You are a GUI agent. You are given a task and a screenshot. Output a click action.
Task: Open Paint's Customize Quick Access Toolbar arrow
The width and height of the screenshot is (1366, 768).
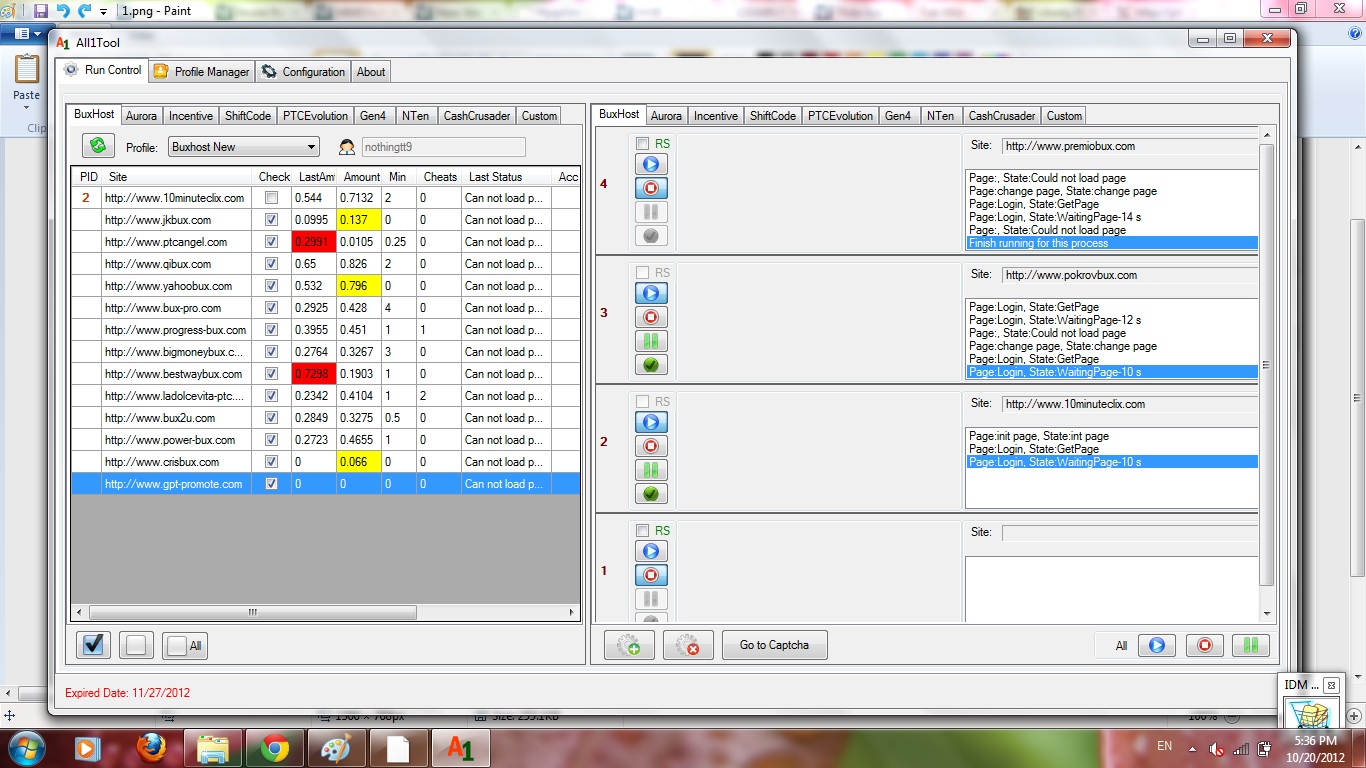pyautogui.click(x=104, y=12)
